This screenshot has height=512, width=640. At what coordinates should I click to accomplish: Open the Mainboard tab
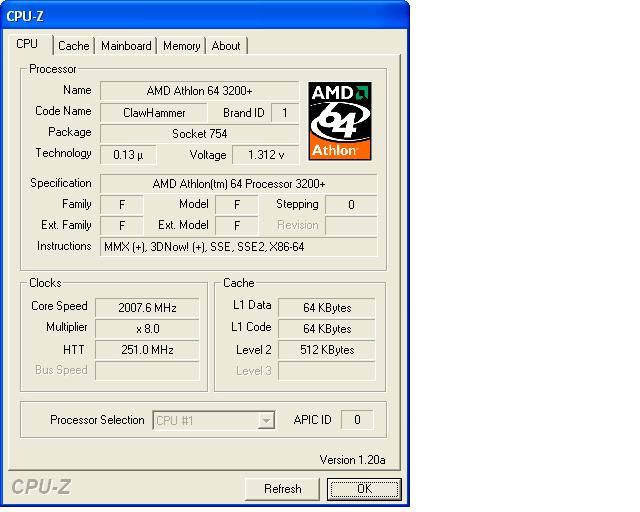click(x=126, y=46)
